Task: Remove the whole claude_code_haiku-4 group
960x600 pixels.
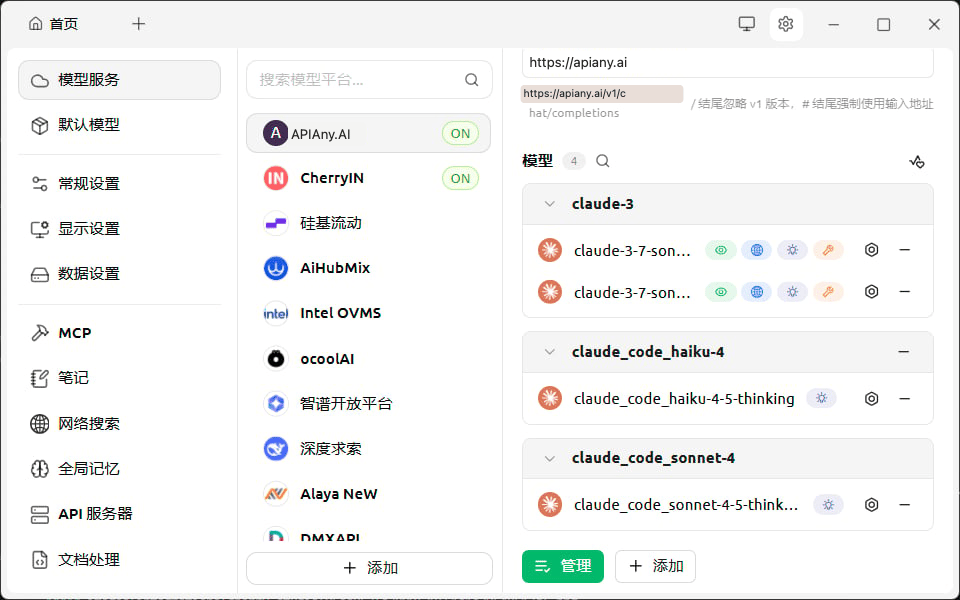Action: [904, 352]
